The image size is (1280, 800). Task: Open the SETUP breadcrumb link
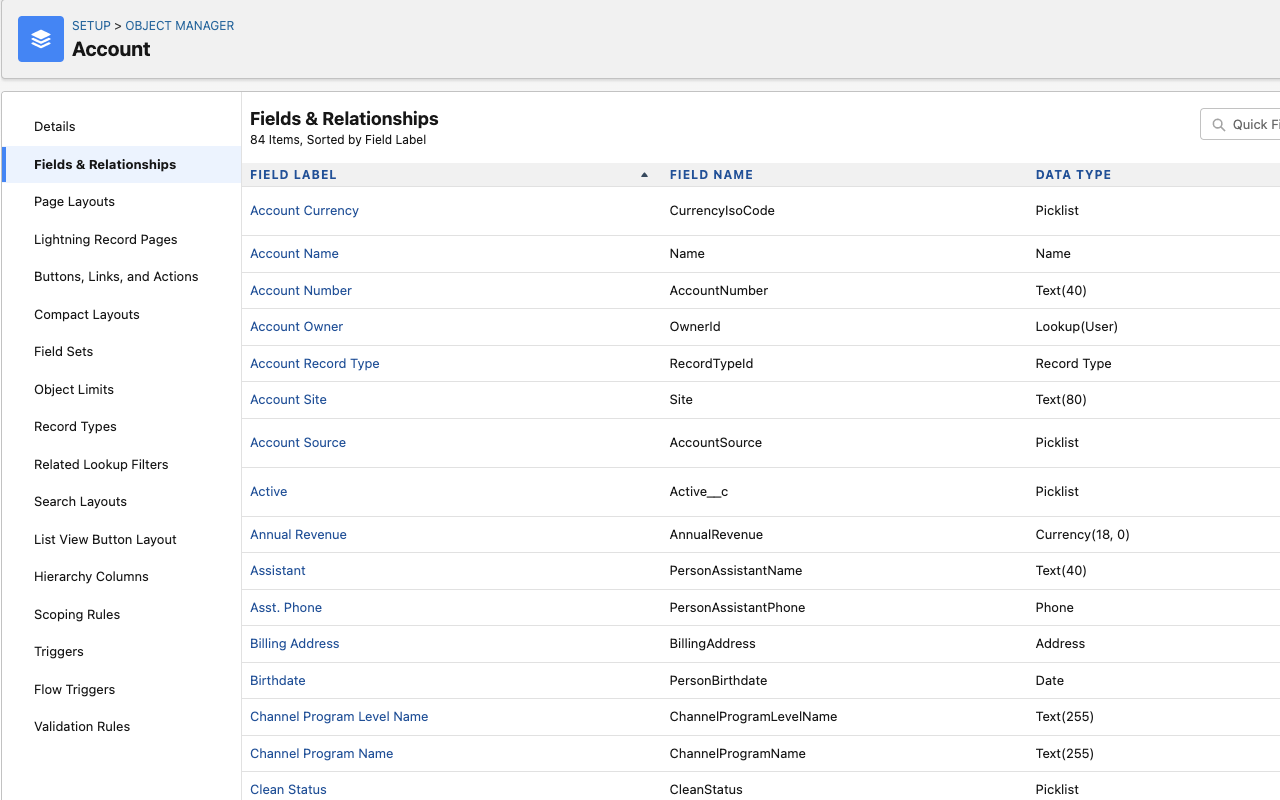91,25
